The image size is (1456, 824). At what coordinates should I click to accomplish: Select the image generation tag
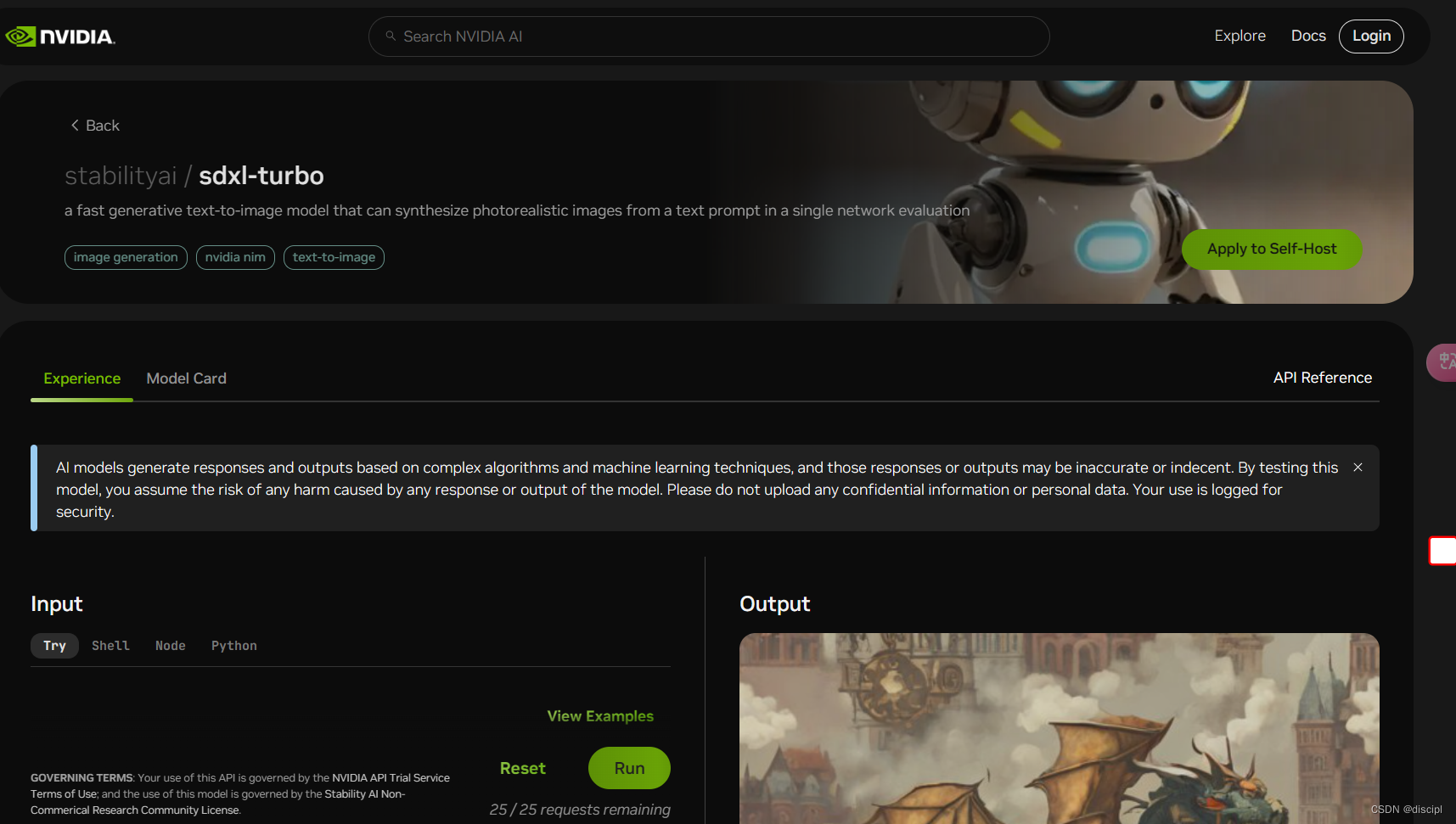tap(126, 257)
